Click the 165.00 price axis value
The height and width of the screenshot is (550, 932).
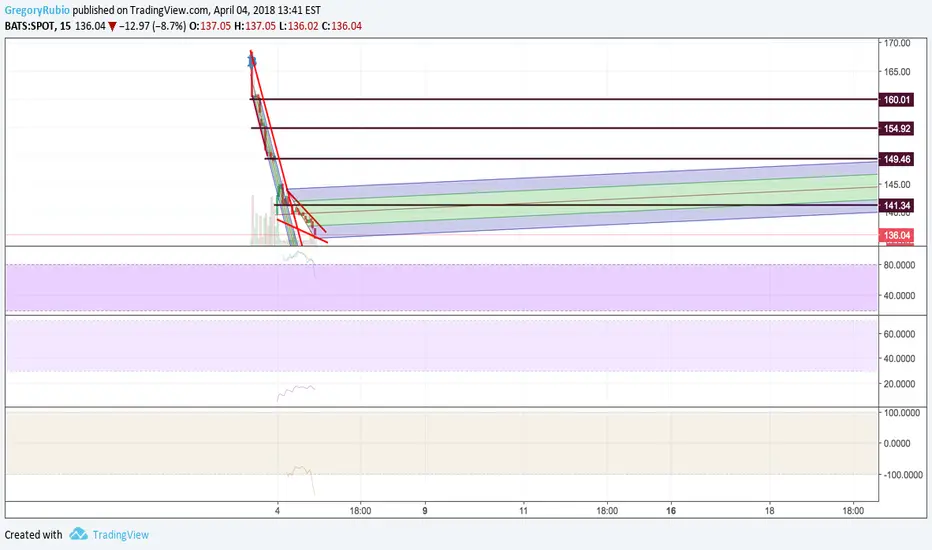click(x=897, y=71)
